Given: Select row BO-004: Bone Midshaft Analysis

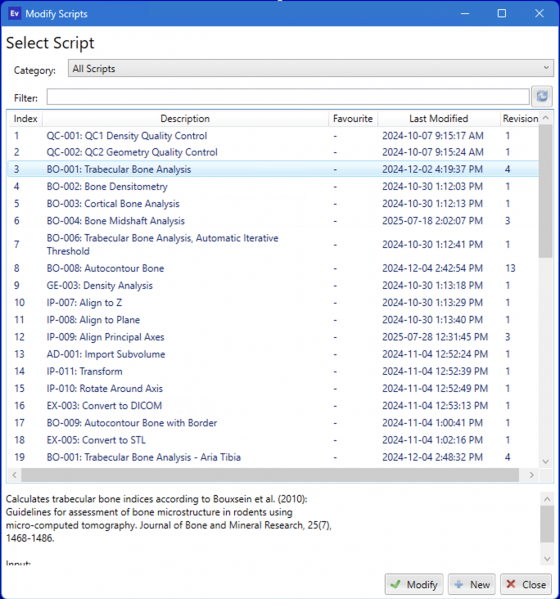Looking at the screenshot, I should point(274,221).
